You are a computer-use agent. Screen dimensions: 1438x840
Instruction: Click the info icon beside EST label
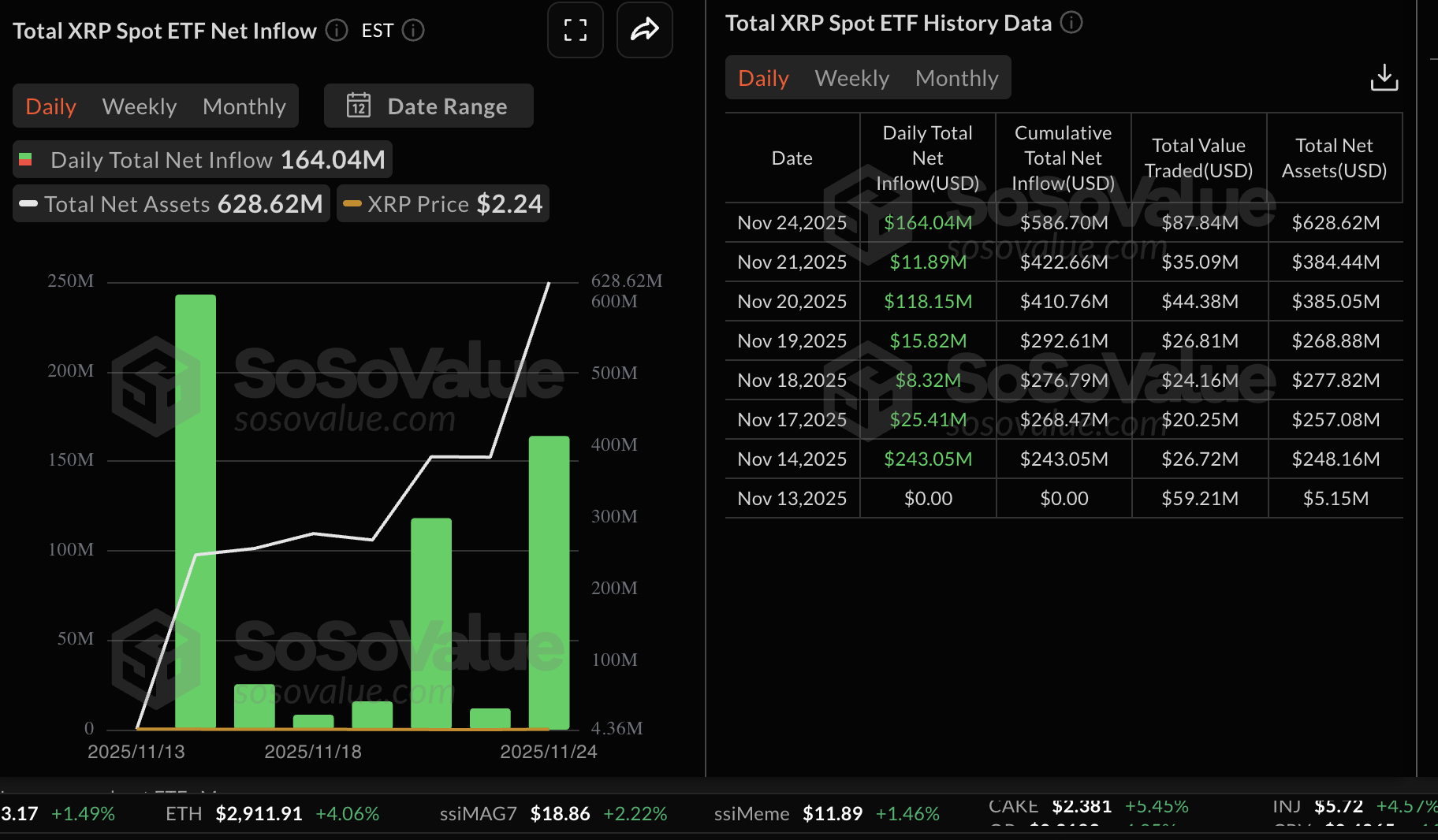tap(413, 30)
